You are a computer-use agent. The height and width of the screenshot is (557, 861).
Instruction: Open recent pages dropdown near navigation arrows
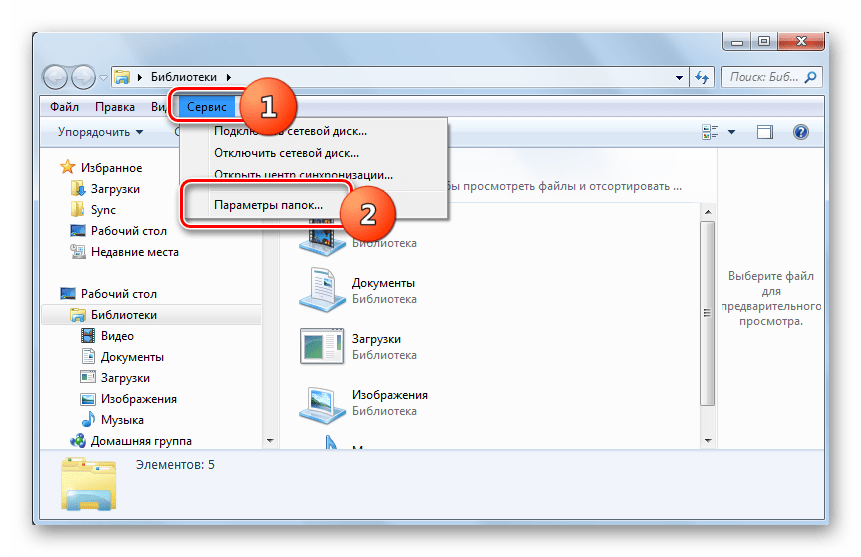tap(103, 78)
